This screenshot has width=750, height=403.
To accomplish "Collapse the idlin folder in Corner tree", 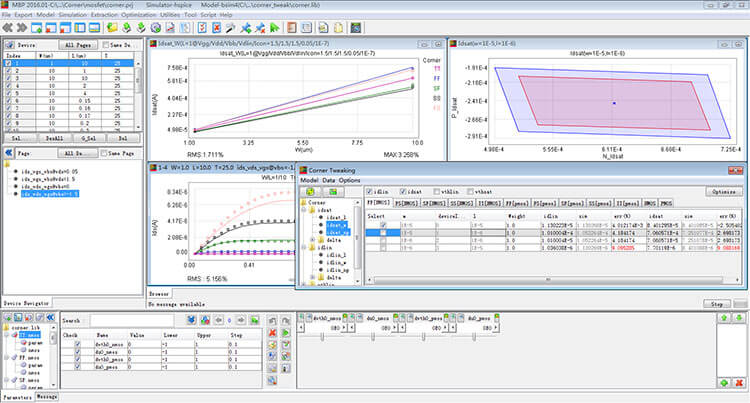I will pyautogui.click(x=304, y=248).
